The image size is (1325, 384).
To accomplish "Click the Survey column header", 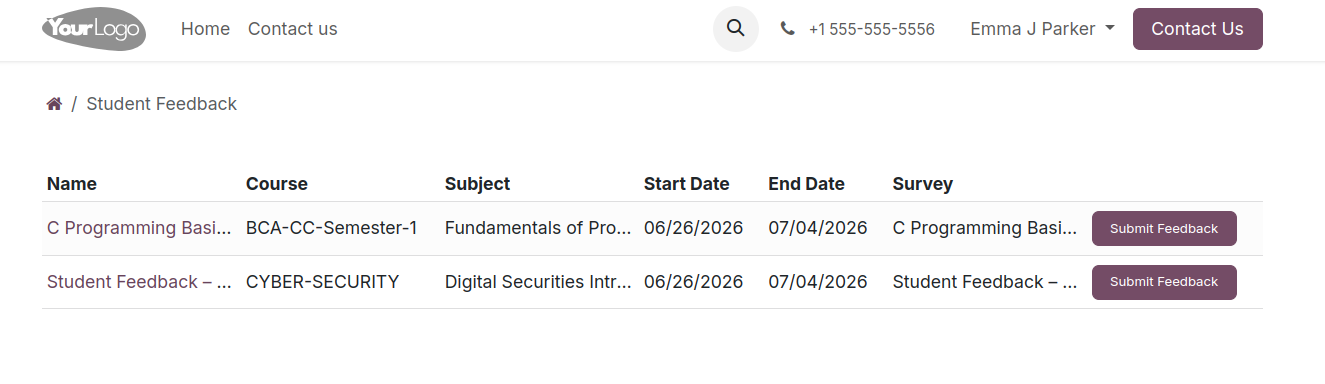I will (x=922, y=184).
